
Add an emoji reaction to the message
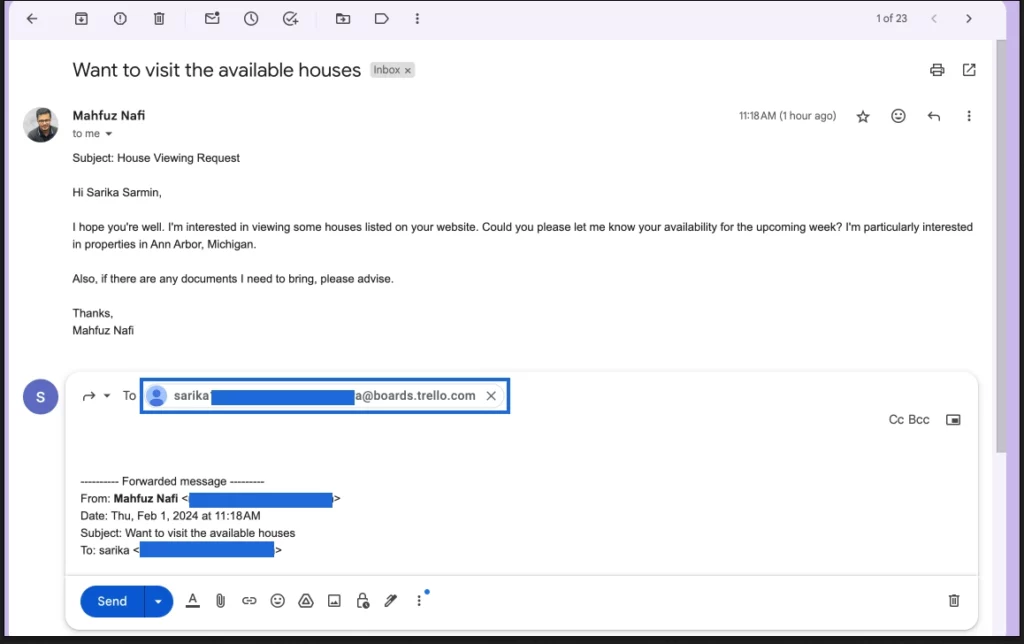coord(899,116)
